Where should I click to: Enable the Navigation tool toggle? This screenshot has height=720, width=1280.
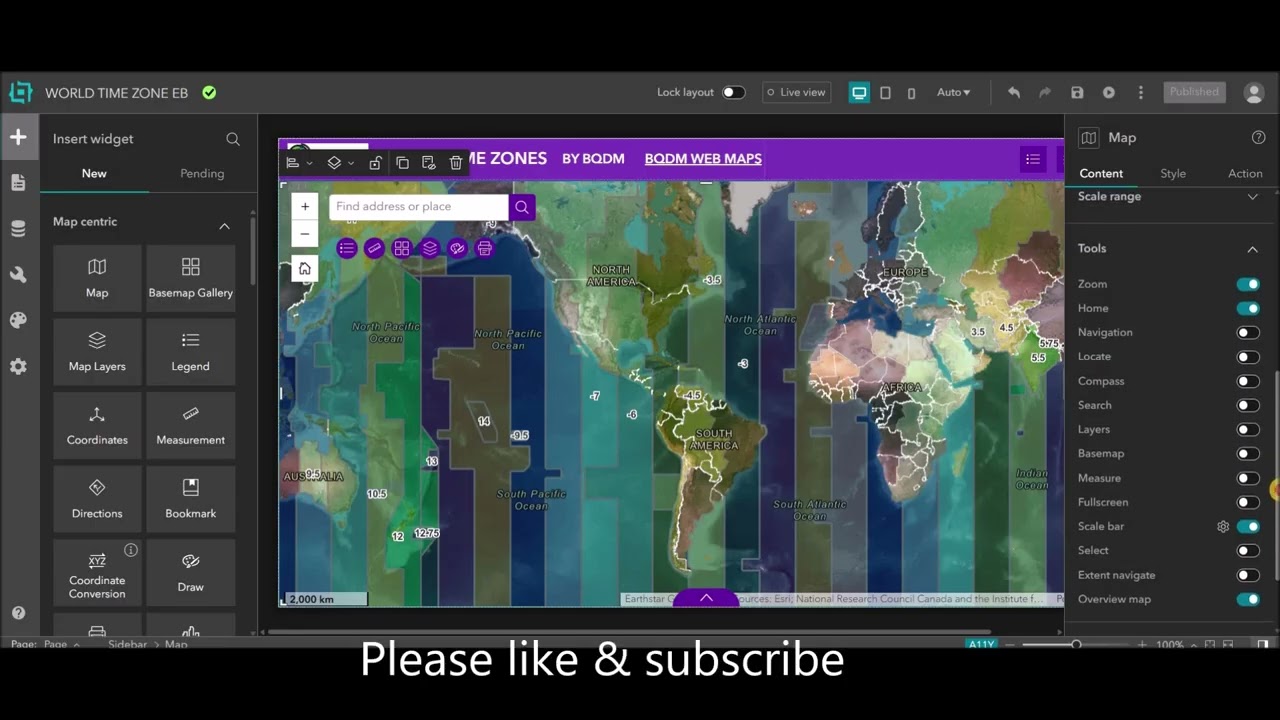coord(1248,332)
